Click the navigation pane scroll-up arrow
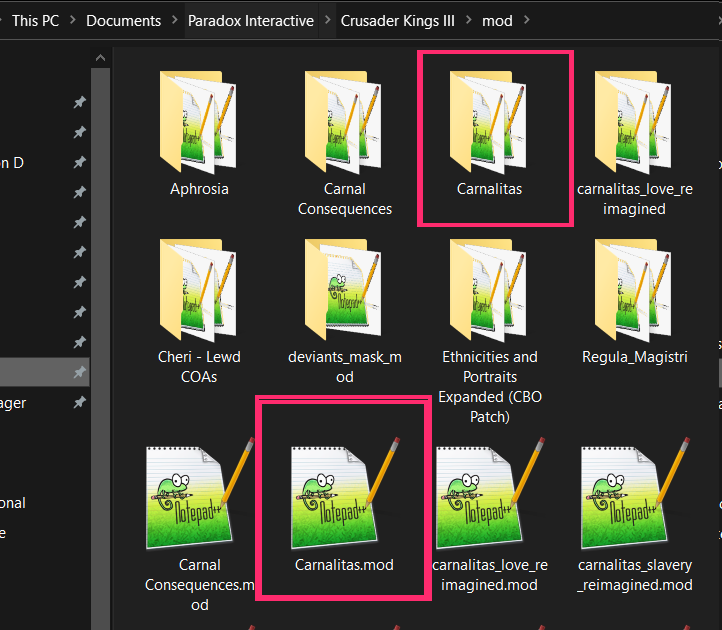Image resolution: width=722 pixels, height=630 pixels. click(x=100, y=58)
